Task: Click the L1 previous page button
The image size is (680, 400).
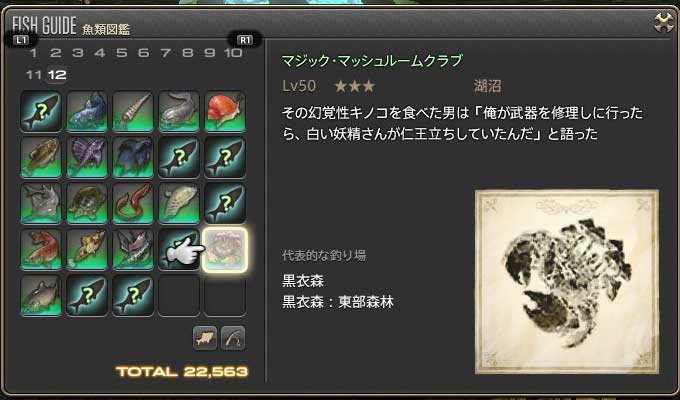Action: click(21, 40)
